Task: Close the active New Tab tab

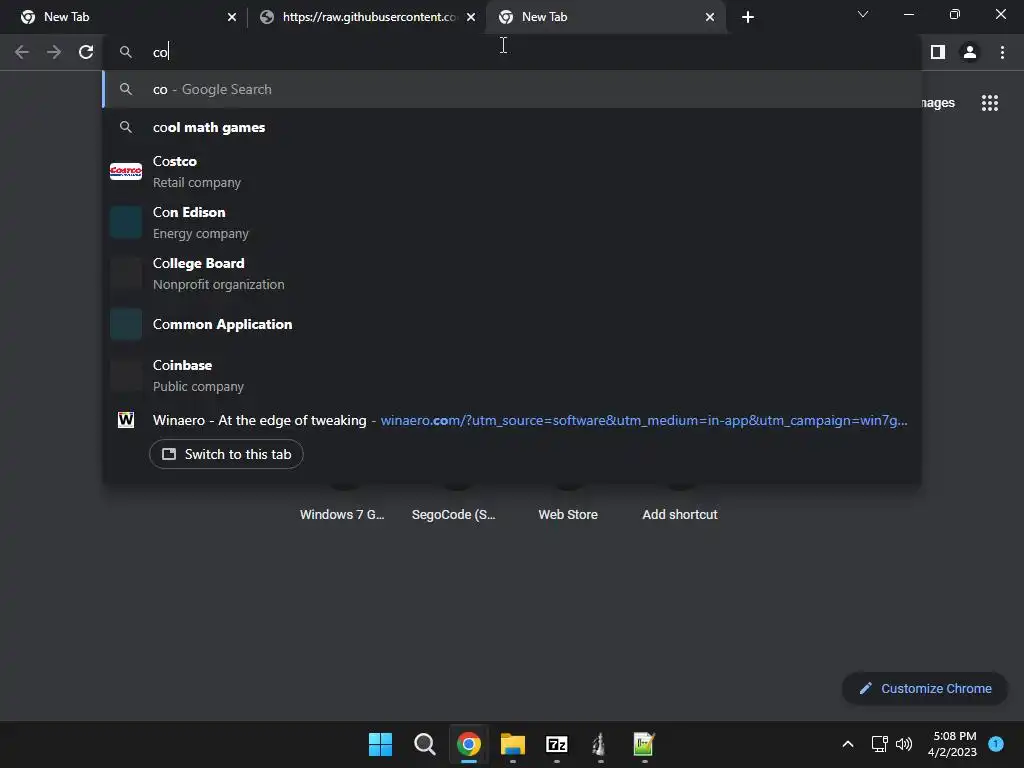Action: [x=710, y=17]
